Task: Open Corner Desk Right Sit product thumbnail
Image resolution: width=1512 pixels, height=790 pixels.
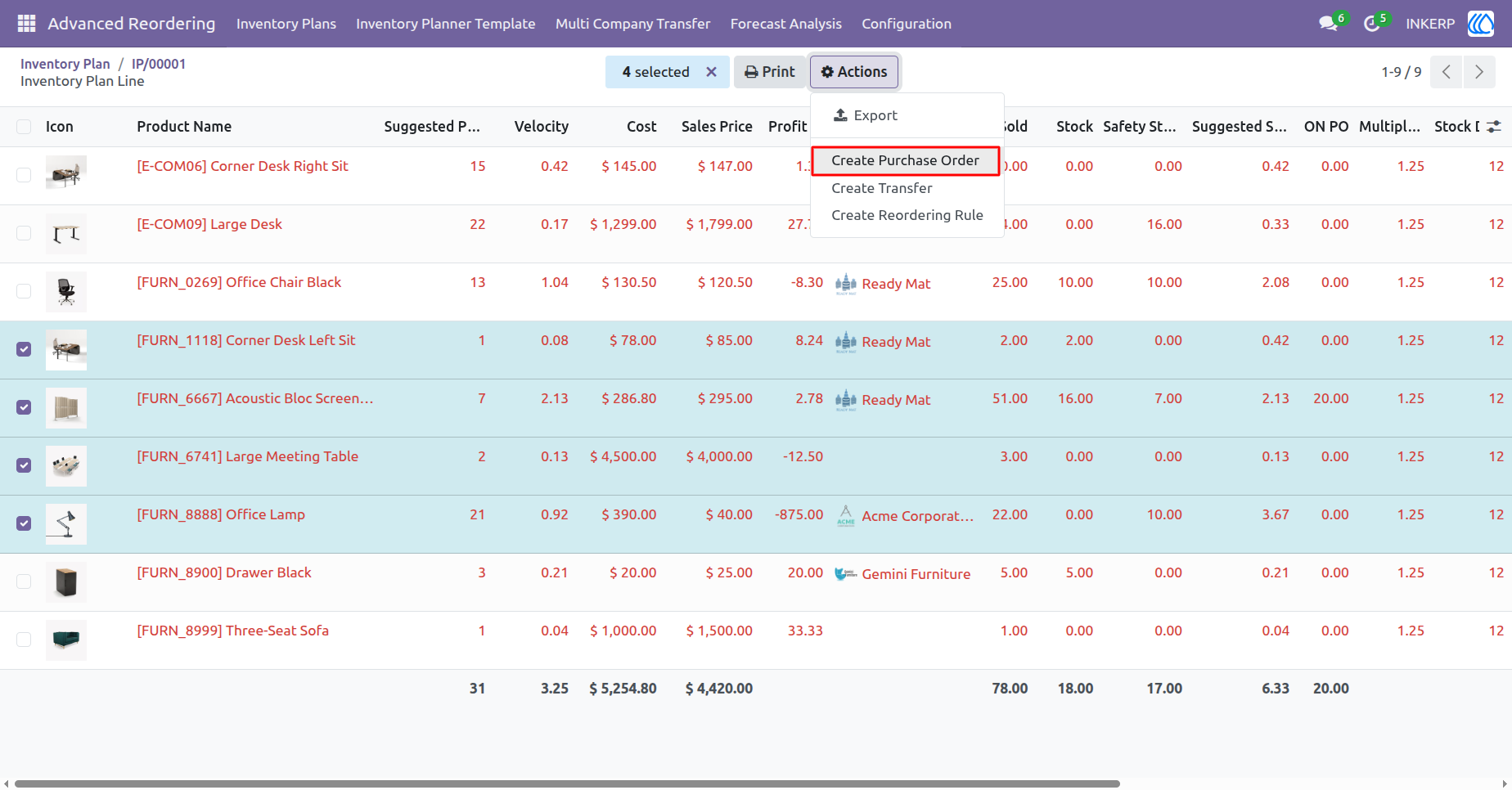Action: 66,172
